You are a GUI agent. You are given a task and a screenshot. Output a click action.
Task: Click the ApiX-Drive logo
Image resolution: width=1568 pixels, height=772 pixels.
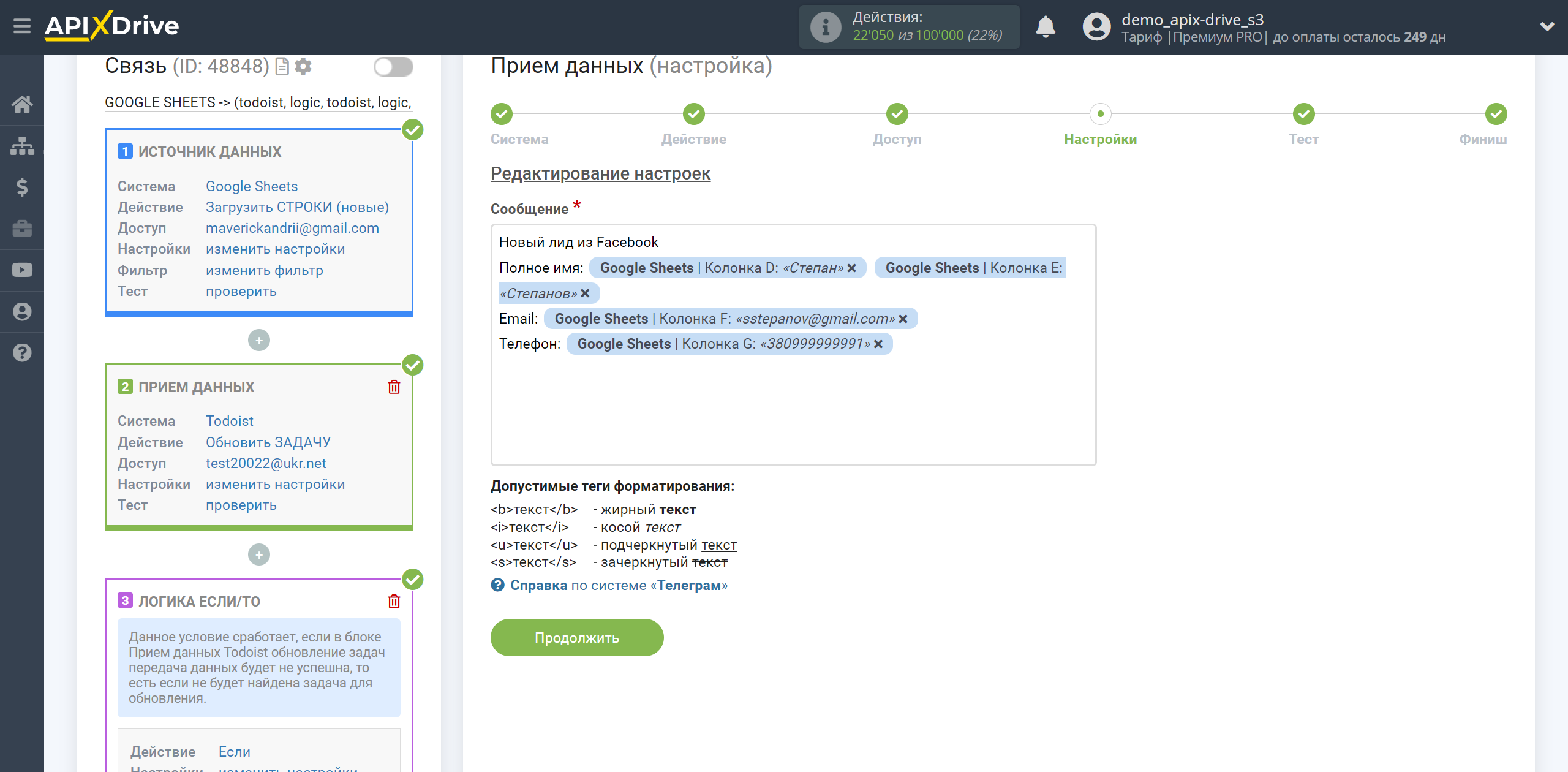pyautogui.click(x=111, y=26)
